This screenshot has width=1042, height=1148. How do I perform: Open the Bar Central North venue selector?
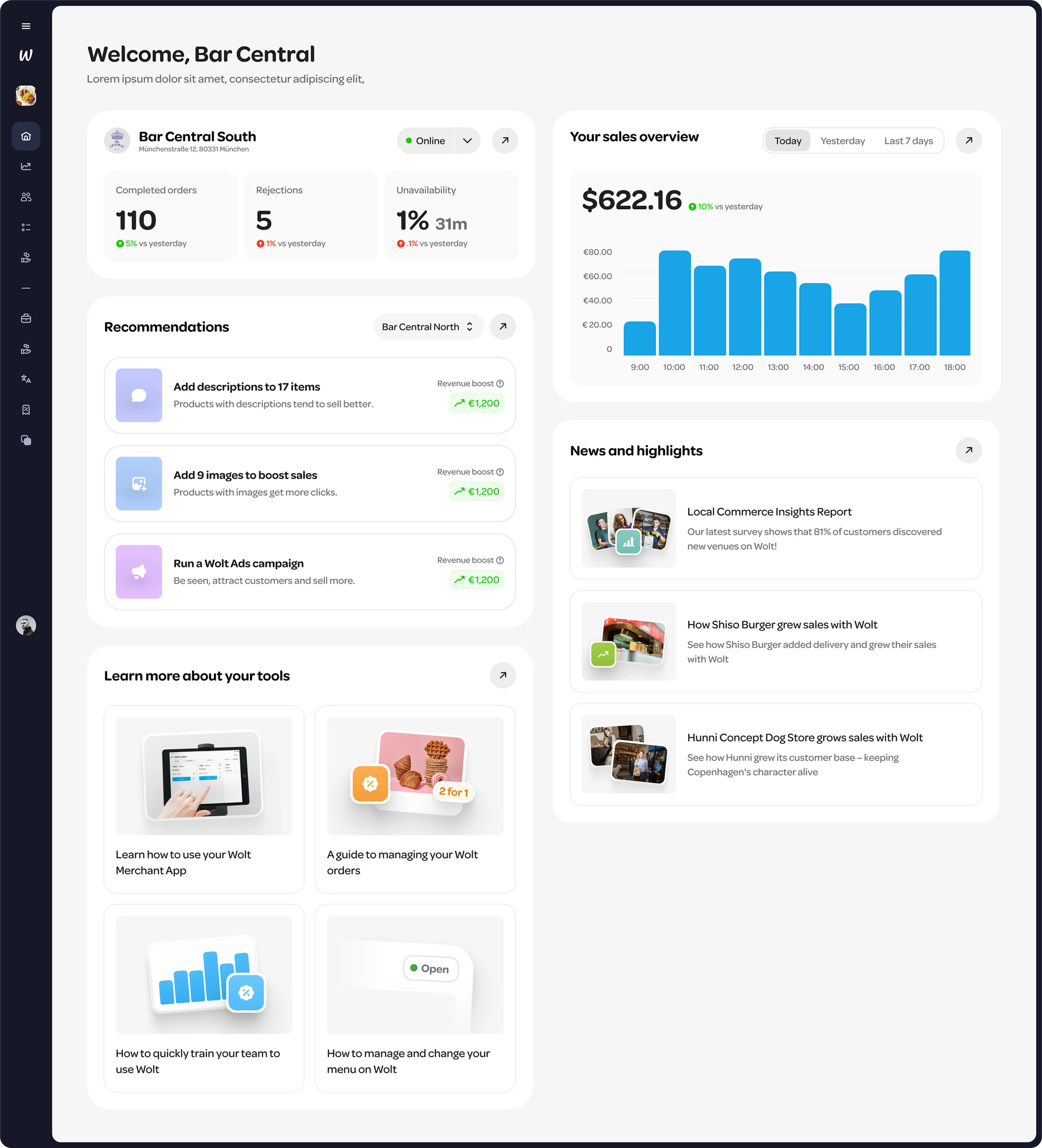tap(428, 327)
